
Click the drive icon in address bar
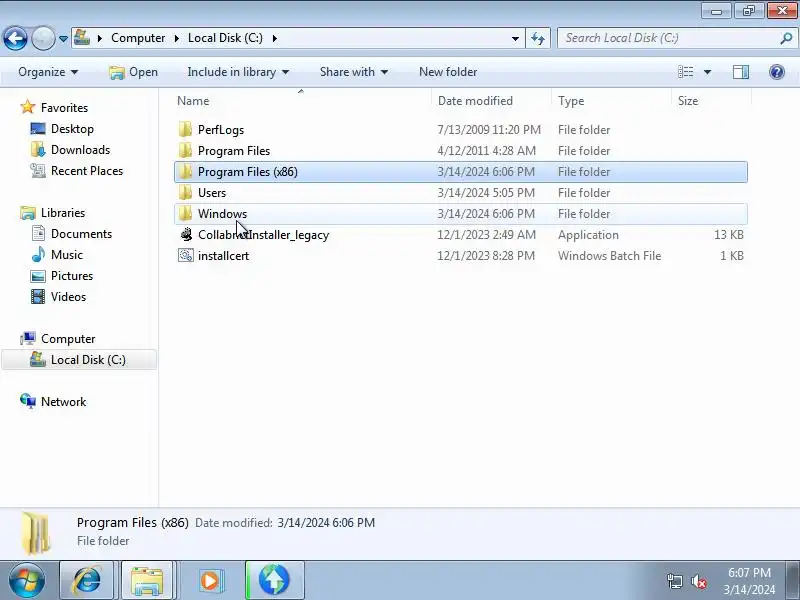tap(82, 38)
